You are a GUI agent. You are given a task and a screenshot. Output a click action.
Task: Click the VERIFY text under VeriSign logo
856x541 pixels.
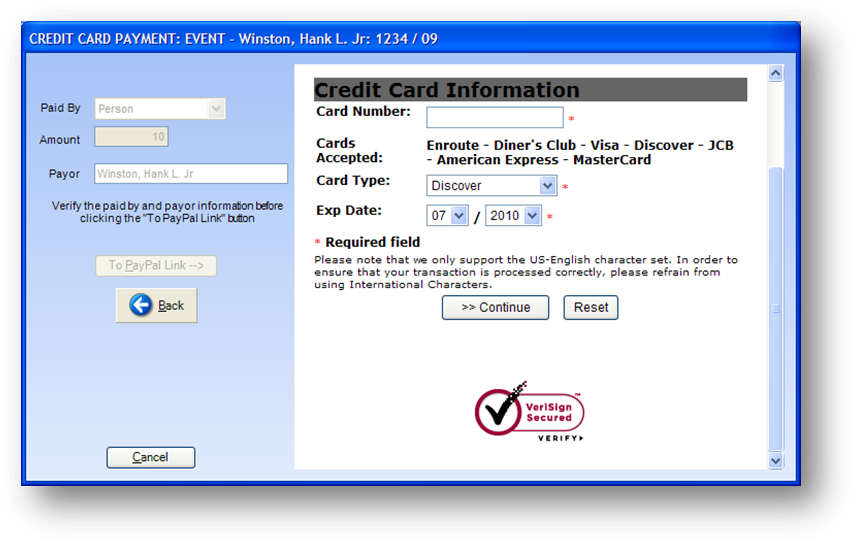coord(561,438)
